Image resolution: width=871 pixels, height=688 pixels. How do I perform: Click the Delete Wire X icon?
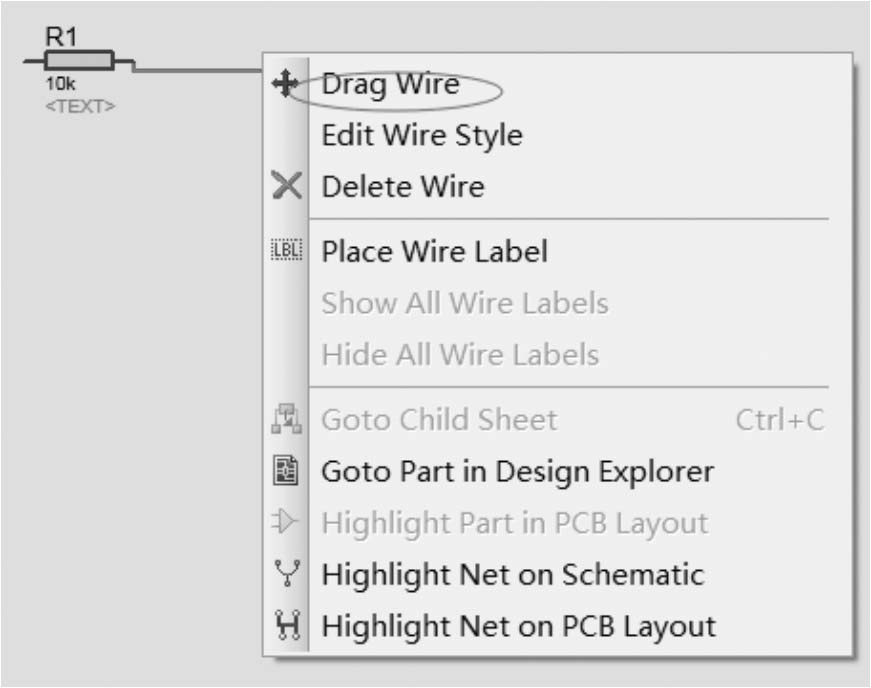pyautogui.click(x=287, y=187)
